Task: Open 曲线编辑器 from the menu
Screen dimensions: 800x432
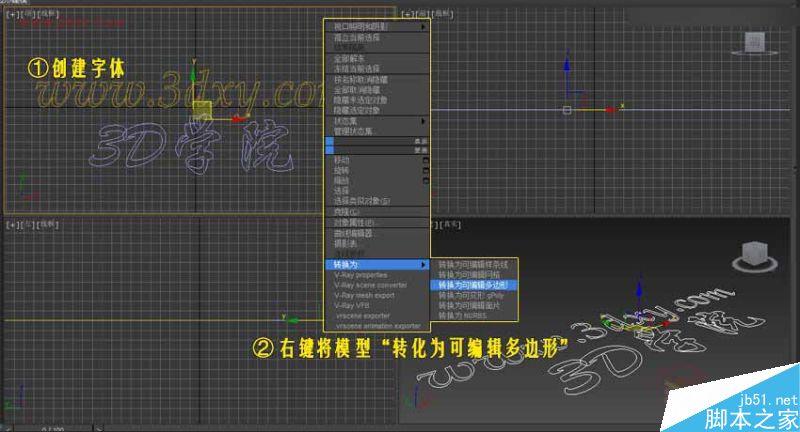Action: (353, 234)
